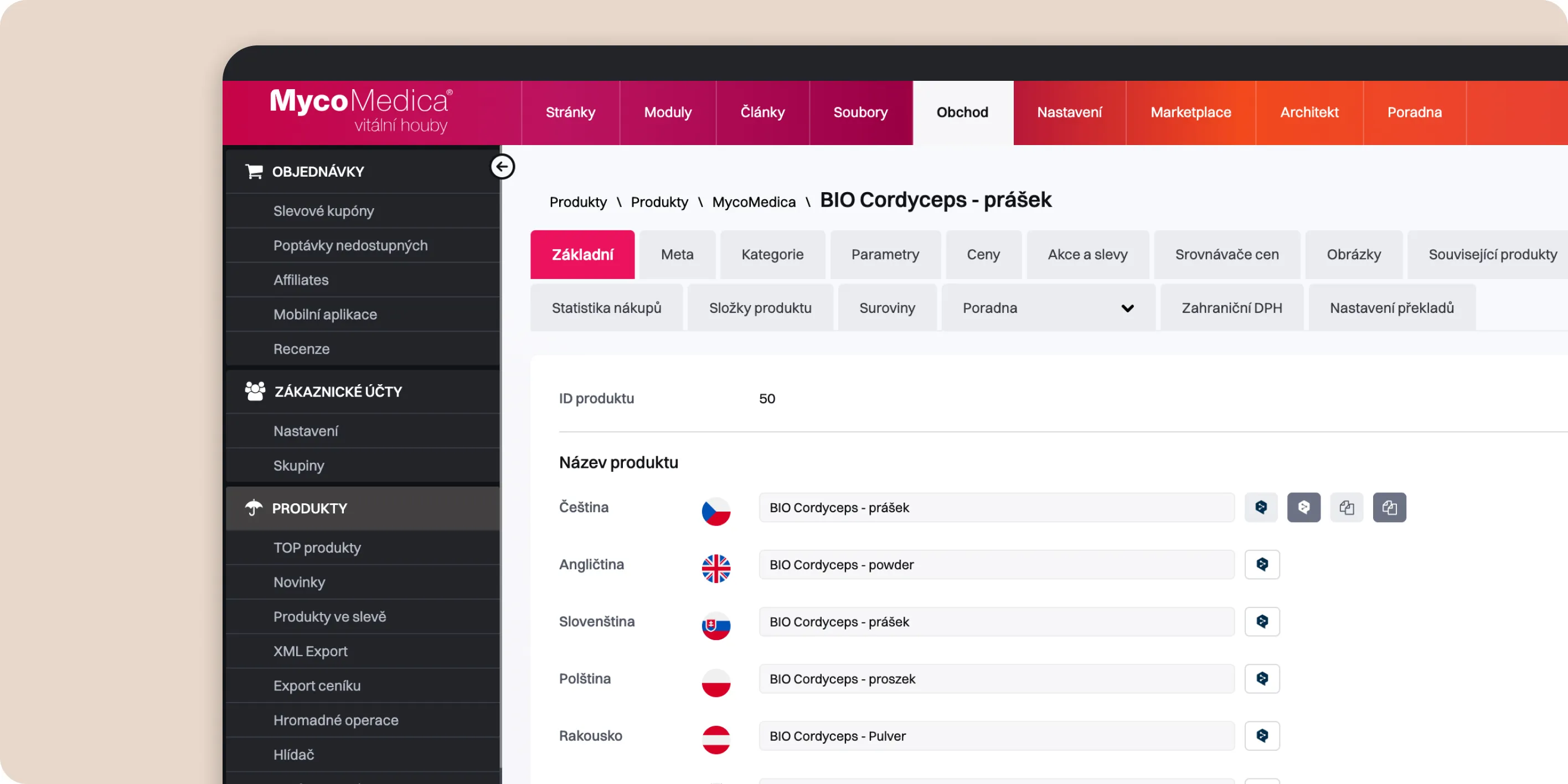The height and width of the screenshot is (784, 1568).
Task: Open Mobilní aplikace in the sidebar
Action: point(363,314)
